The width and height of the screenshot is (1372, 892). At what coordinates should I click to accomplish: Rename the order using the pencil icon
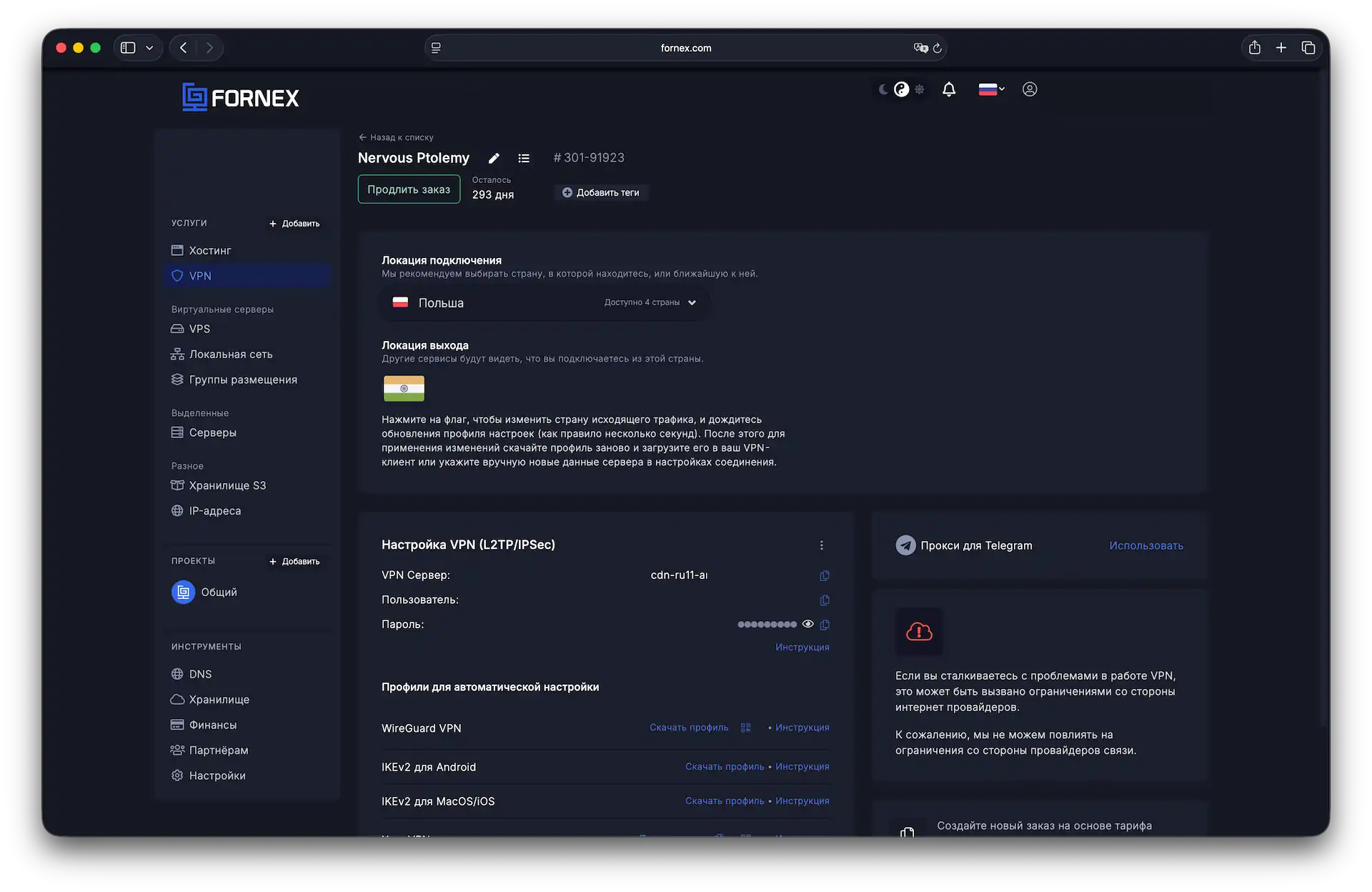tap(494, 158)
